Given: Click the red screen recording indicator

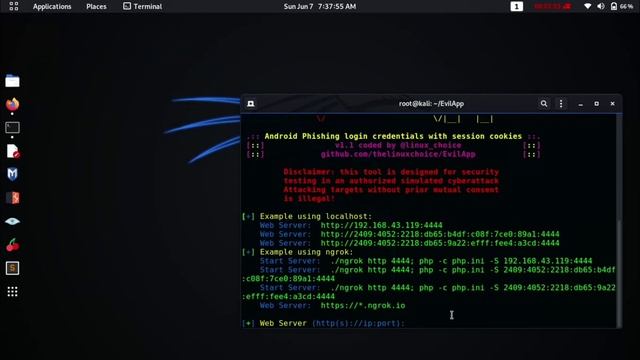Looking at the screenshot, I should click(x=552, y=6).
